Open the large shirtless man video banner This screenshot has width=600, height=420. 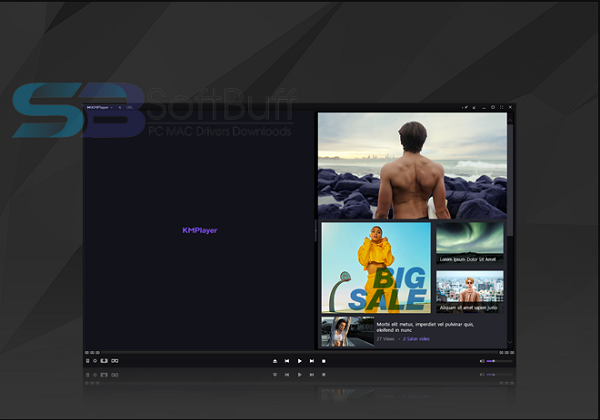coord(412,166)
